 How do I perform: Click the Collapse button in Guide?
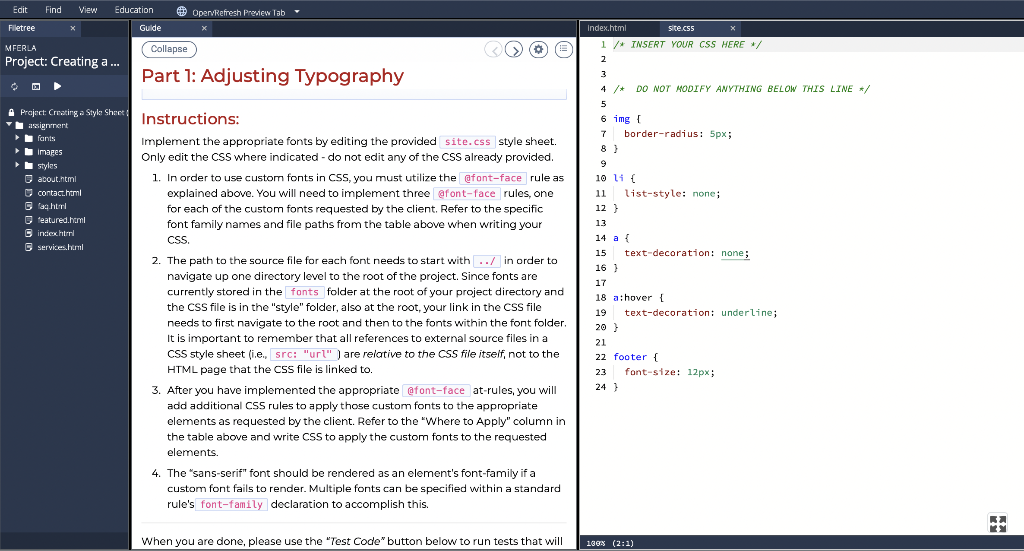pos(169,49)
